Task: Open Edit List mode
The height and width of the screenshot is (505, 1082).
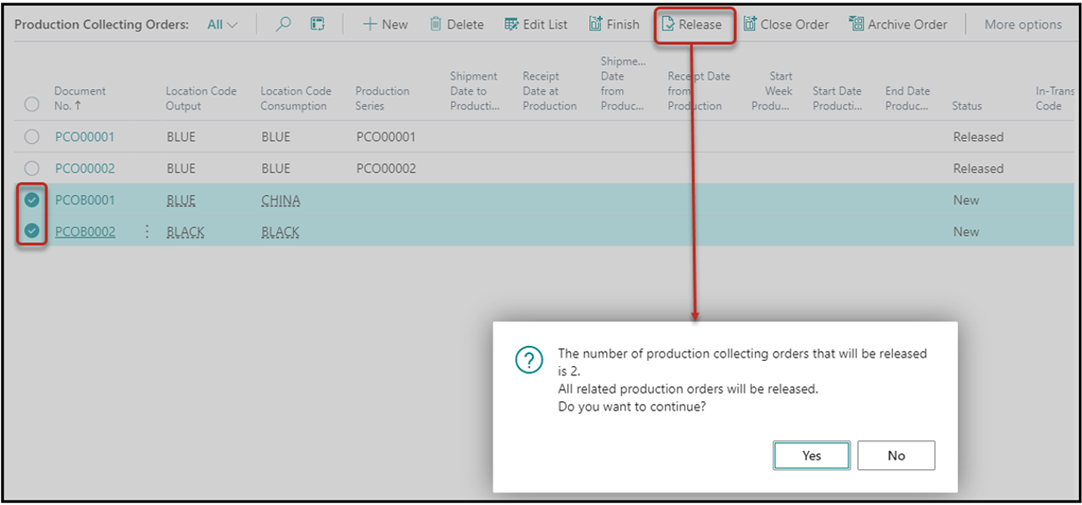Action: (536, 25)
